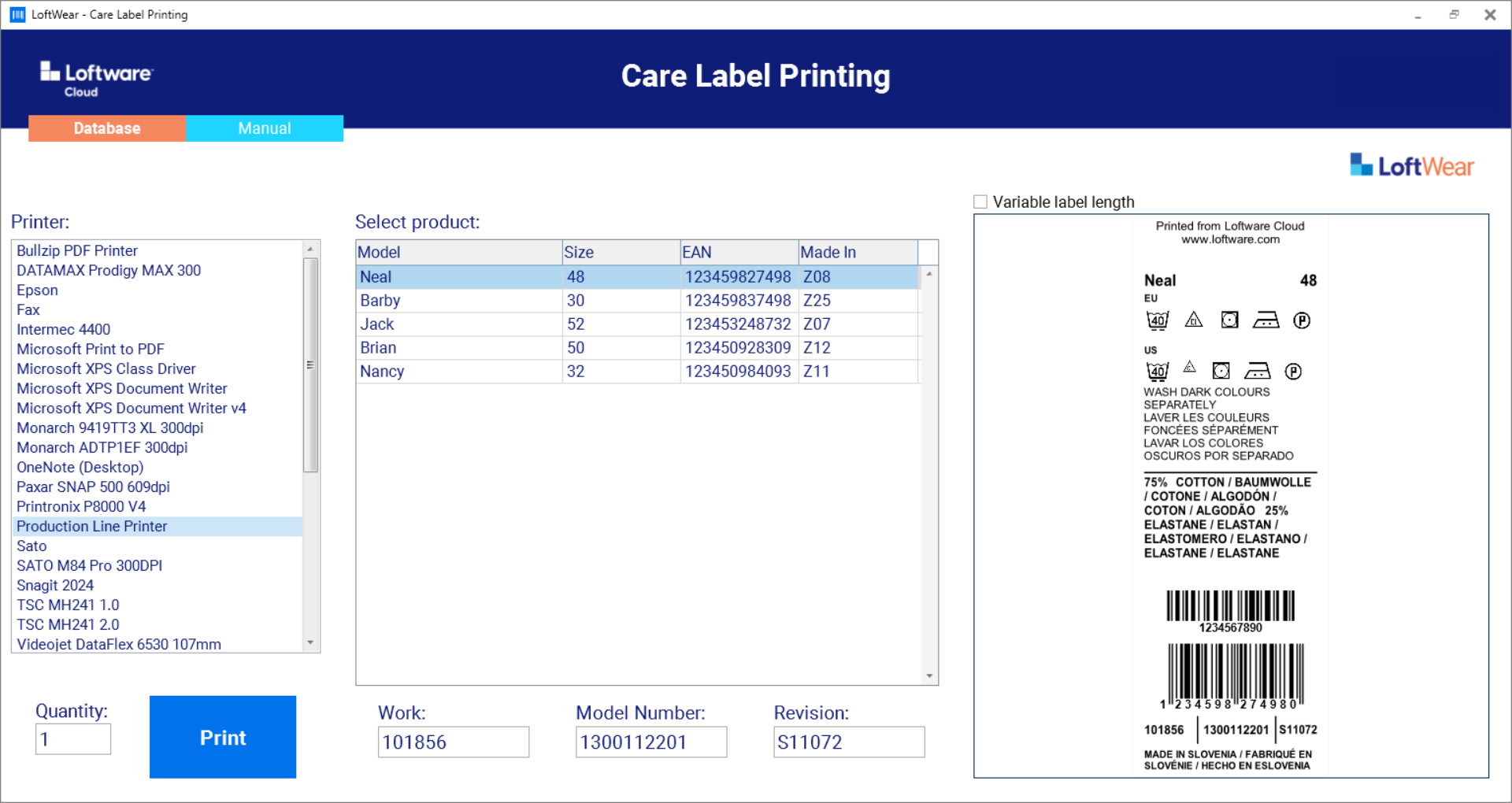The image size is (1512, 803).
Task: Click product table scrollbar down arrow
Action: point(929,676)
